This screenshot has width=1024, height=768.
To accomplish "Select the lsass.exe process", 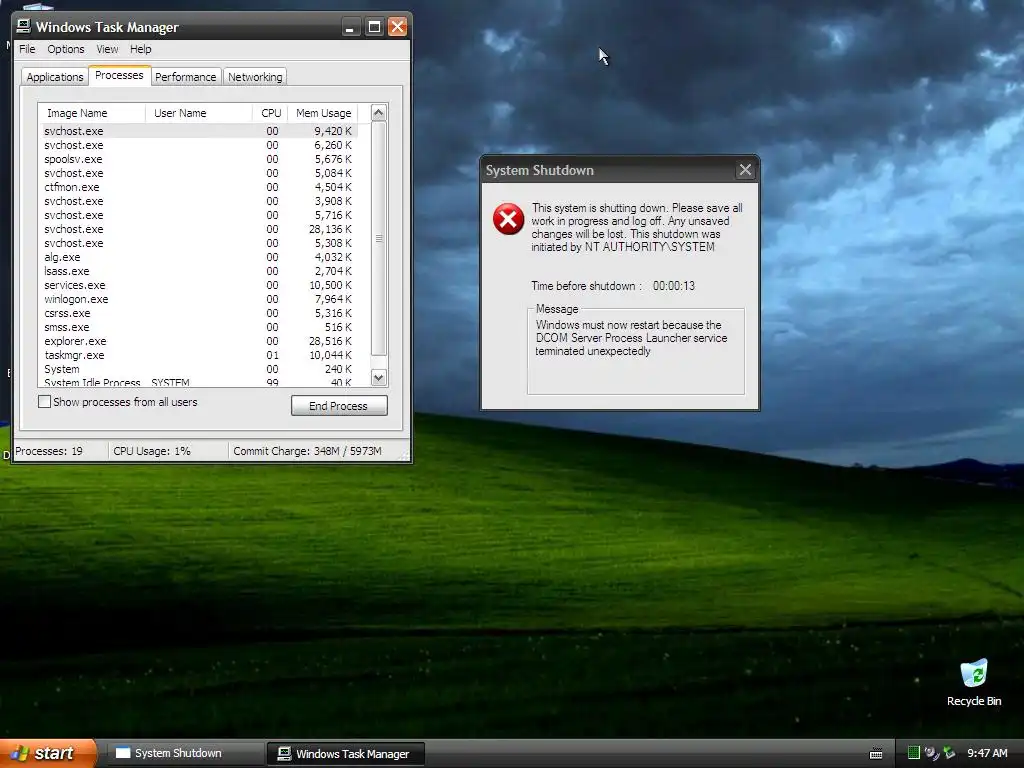I will point(198,271).
